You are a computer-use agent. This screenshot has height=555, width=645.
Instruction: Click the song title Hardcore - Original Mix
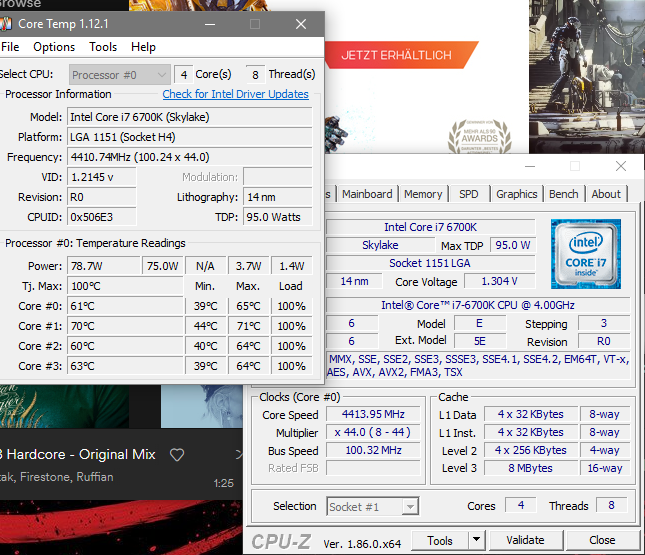tap(81, 454)
